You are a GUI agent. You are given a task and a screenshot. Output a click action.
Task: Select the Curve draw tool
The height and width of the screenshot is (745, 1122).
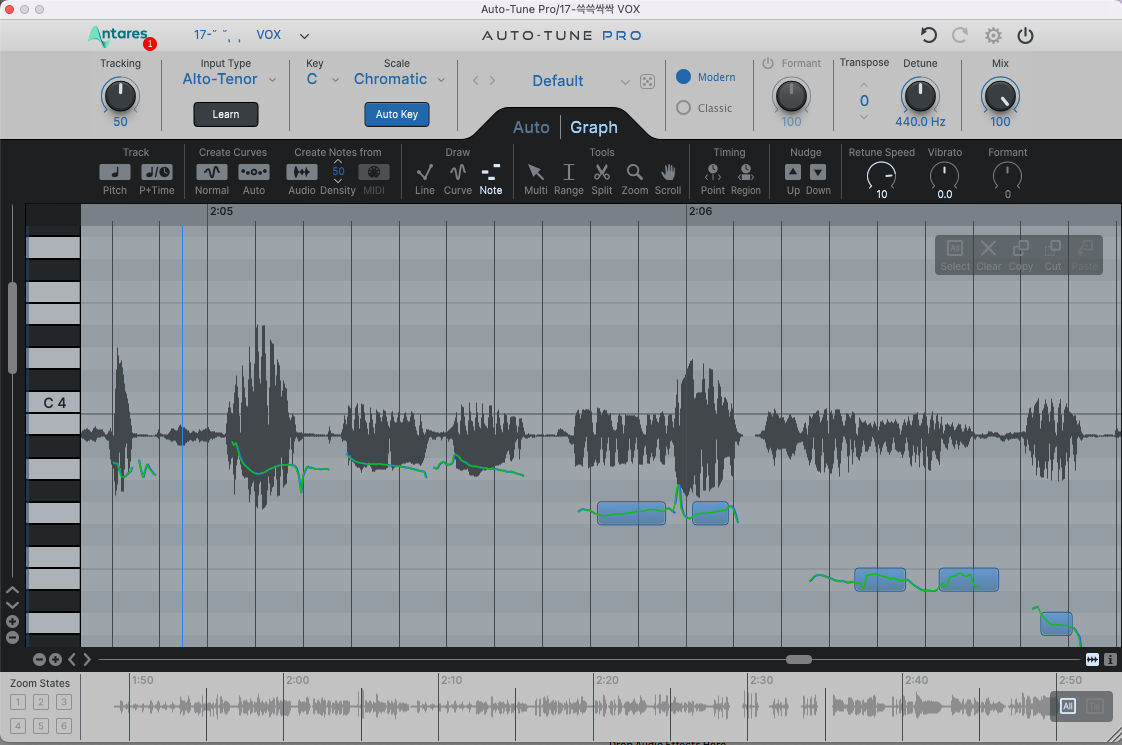tap(458, 172)
